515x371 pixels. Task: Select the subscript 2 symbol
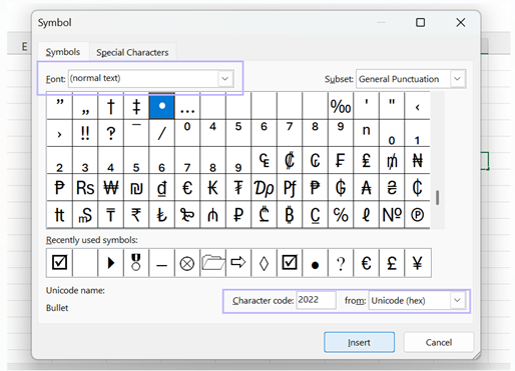click(x=59, y=160)
